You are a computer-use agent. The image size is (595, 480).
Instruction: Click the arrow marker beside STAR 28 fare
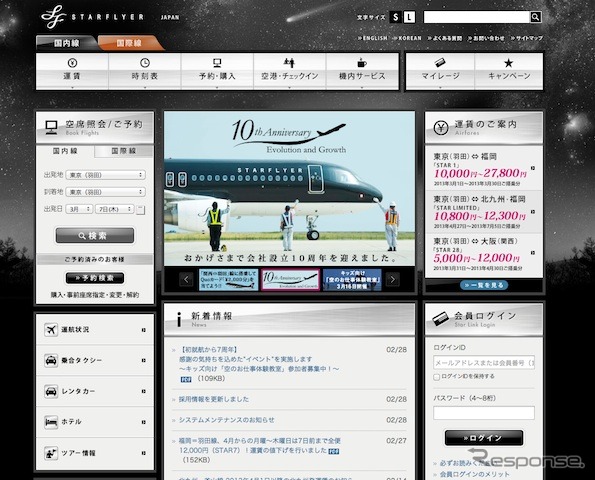pos(533,253)
